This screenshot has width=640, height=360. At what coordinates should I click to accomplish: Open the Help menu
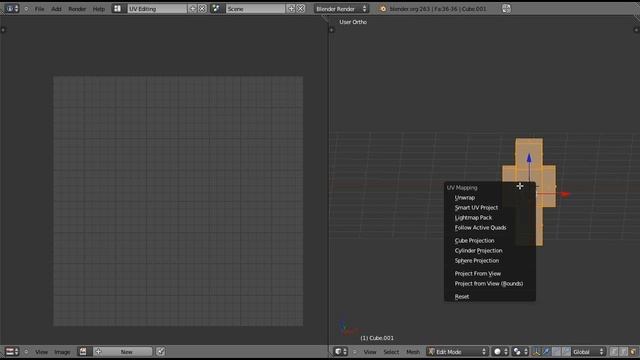[99, 9]
